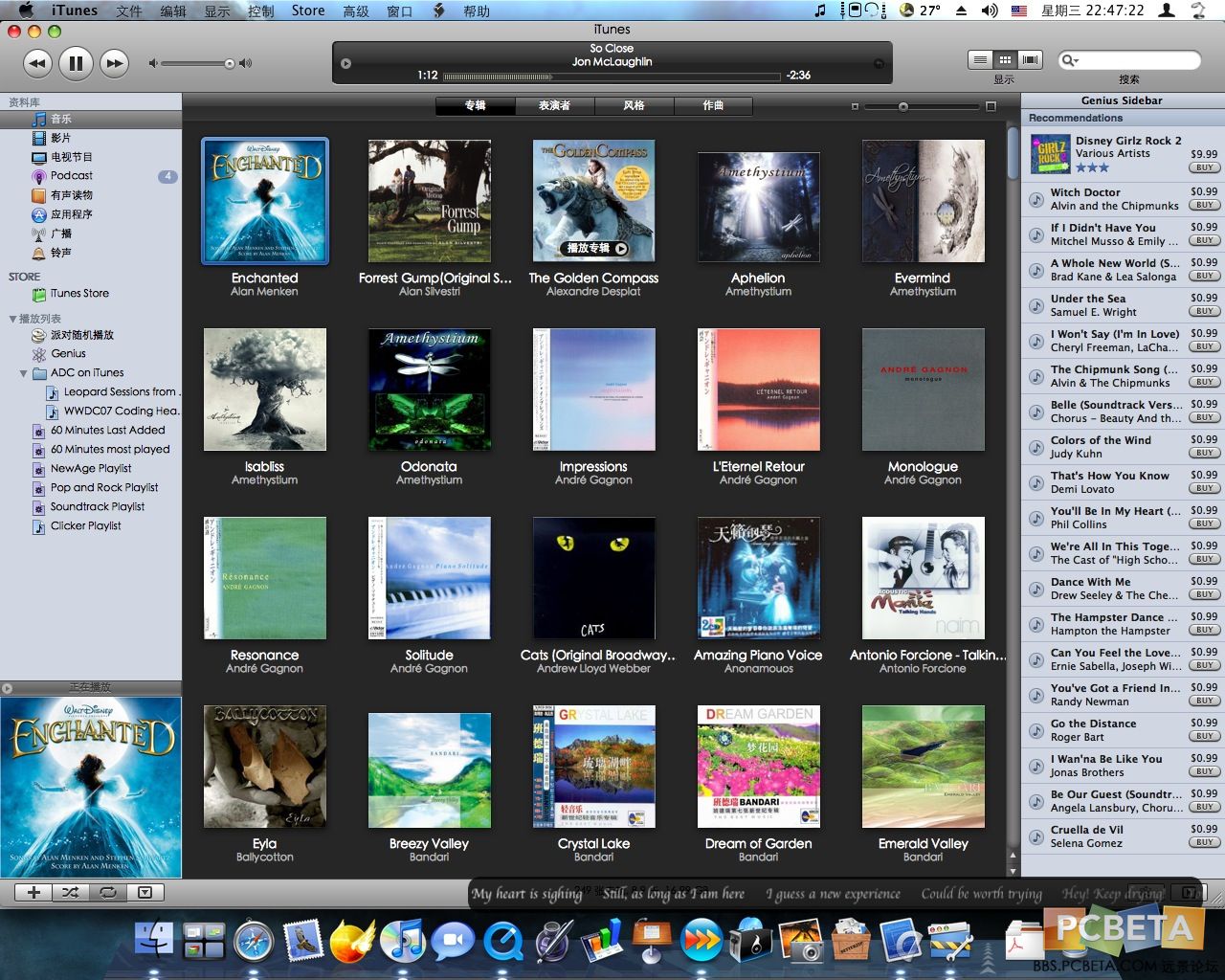1225x980 pixels.
Task: Click the search field
Action: coord(1129,60)
